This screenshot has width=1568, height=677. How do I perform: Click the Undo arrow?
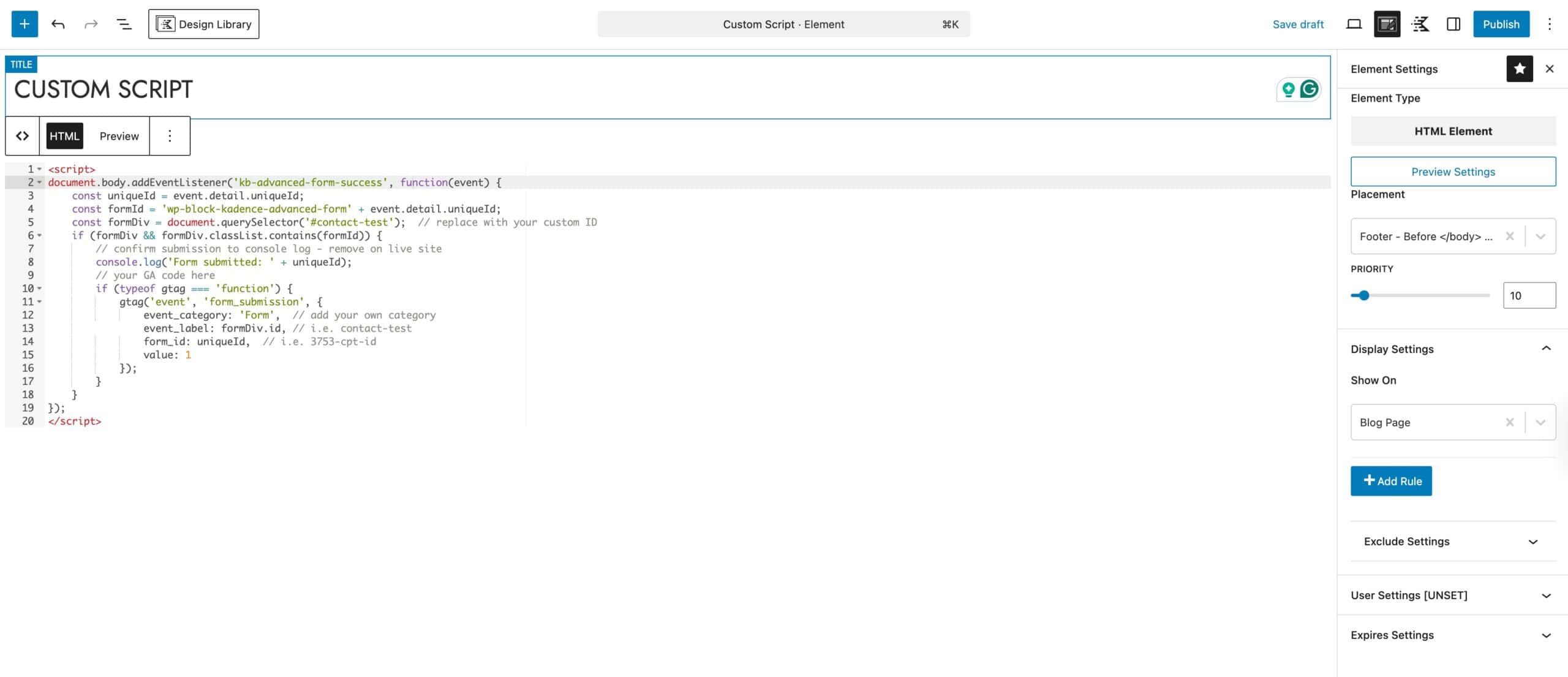[58, 24]
